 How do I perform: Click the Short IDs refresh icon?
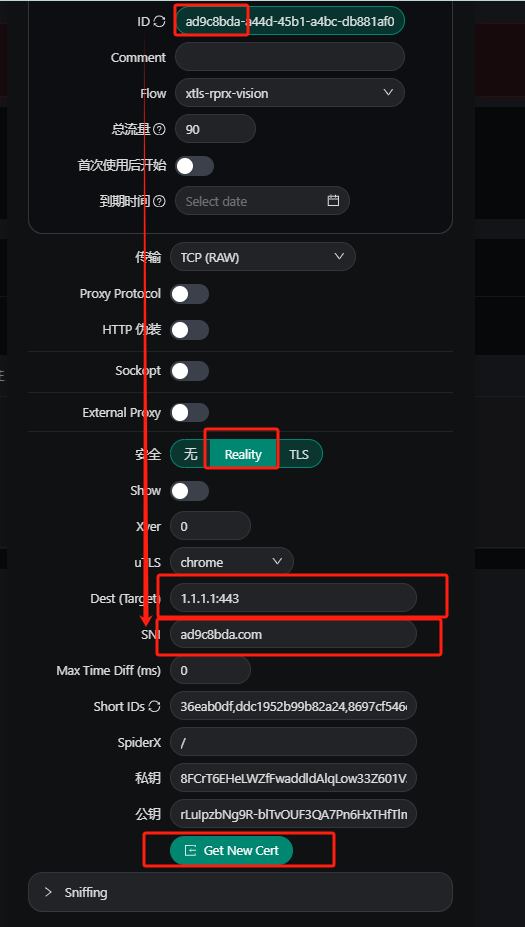coord(155,706)
